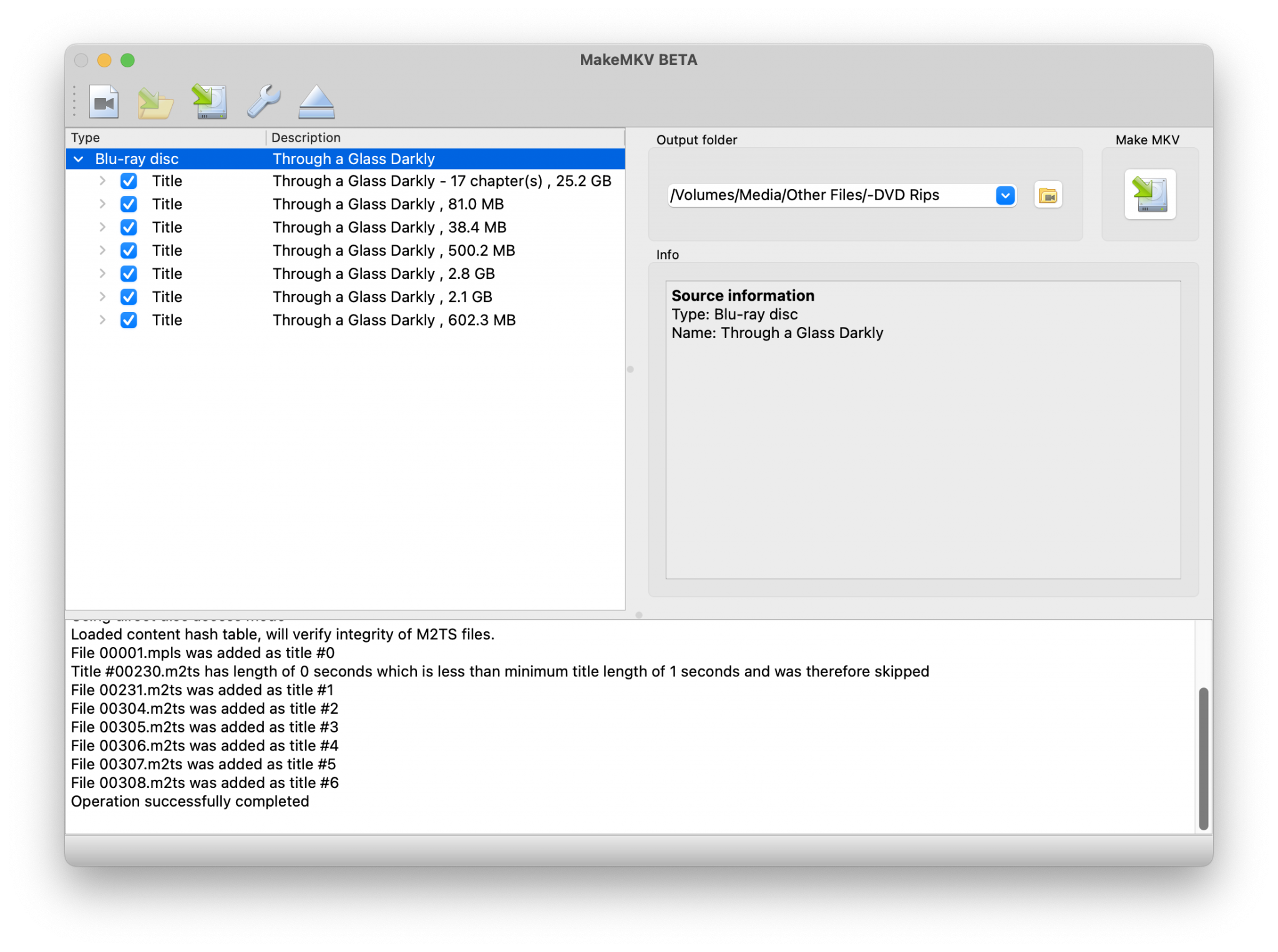Click the Description column header
The height and width of the screenshot is (952, 1278).
point(306,137)
